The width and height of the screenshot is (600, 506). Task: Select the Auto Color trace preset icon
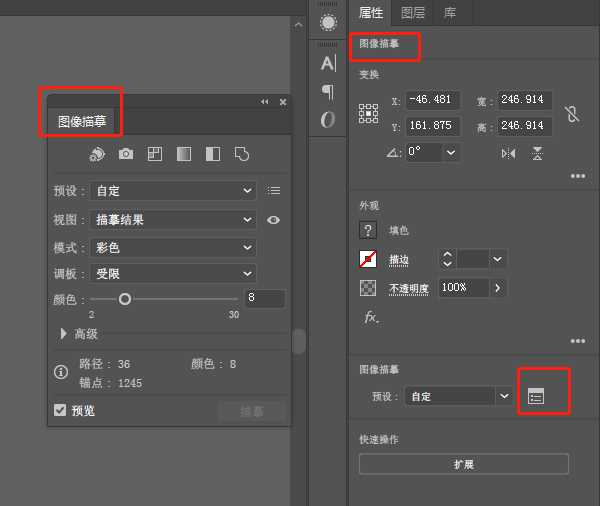[97, 154]
